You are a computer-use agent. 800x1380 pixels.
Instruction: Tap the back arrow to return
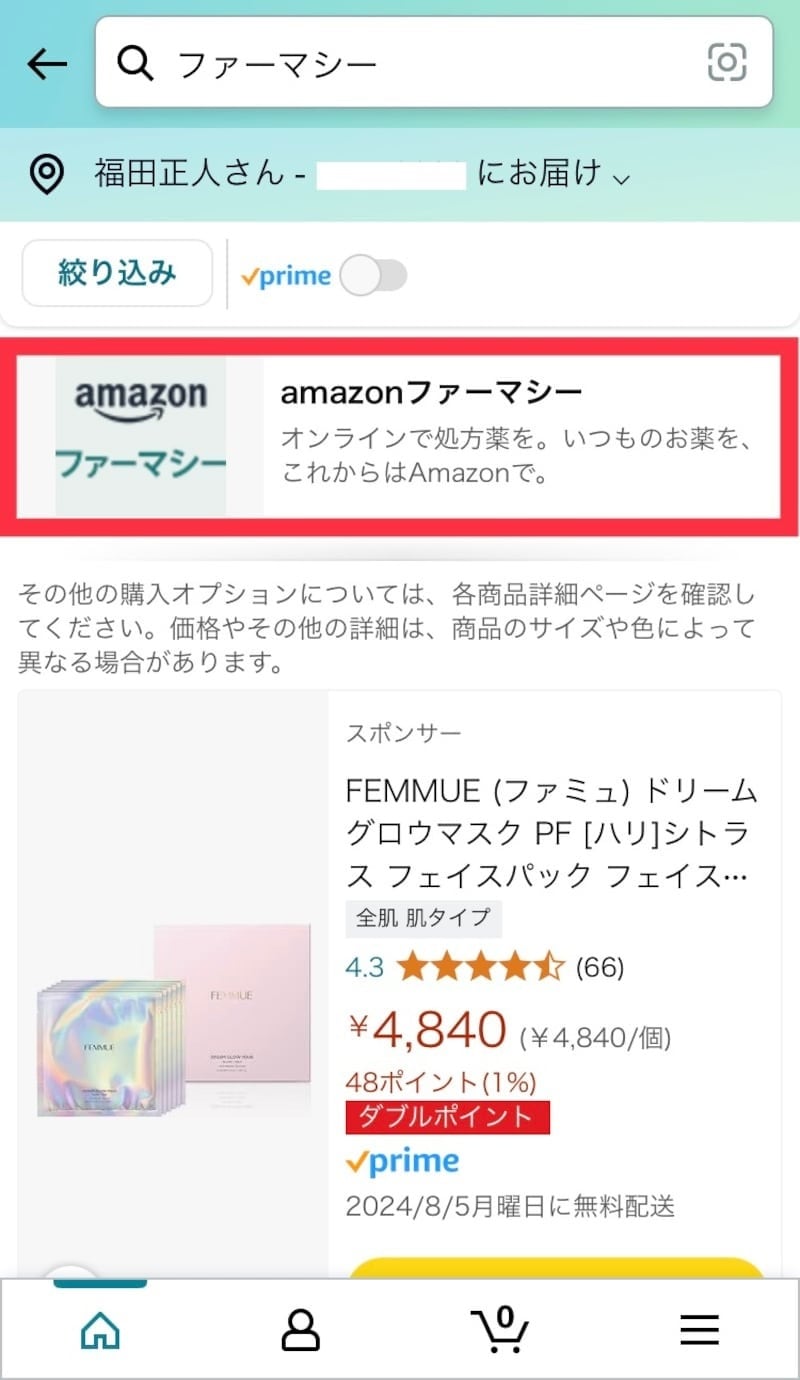45,62
